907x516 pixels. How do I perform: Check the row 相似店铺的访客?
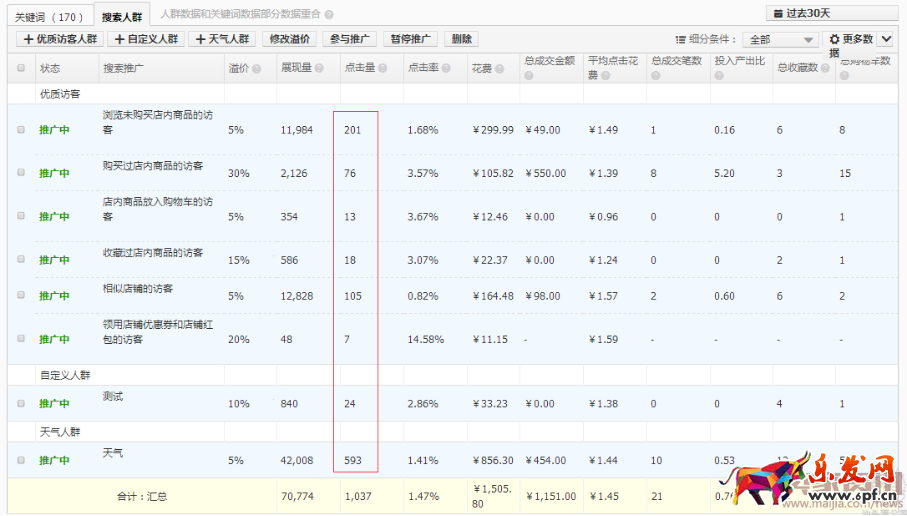point(21,295)
